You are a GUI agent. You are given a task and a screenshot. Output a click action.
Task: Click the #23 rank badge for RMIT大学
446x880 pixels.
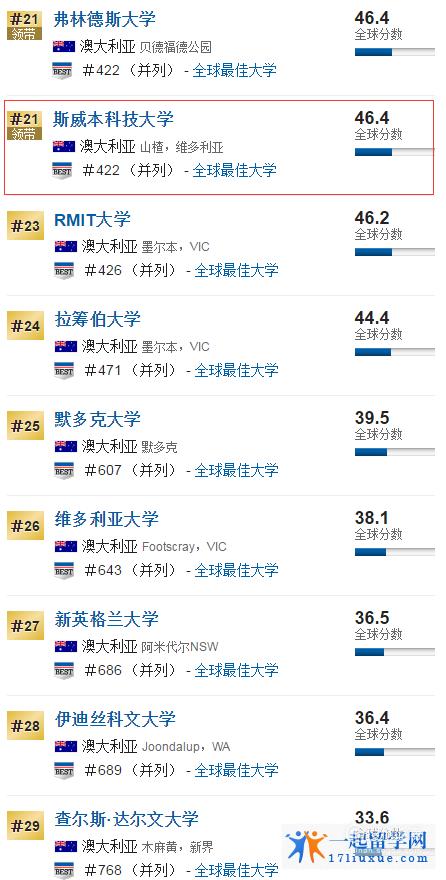pos(25,227)
